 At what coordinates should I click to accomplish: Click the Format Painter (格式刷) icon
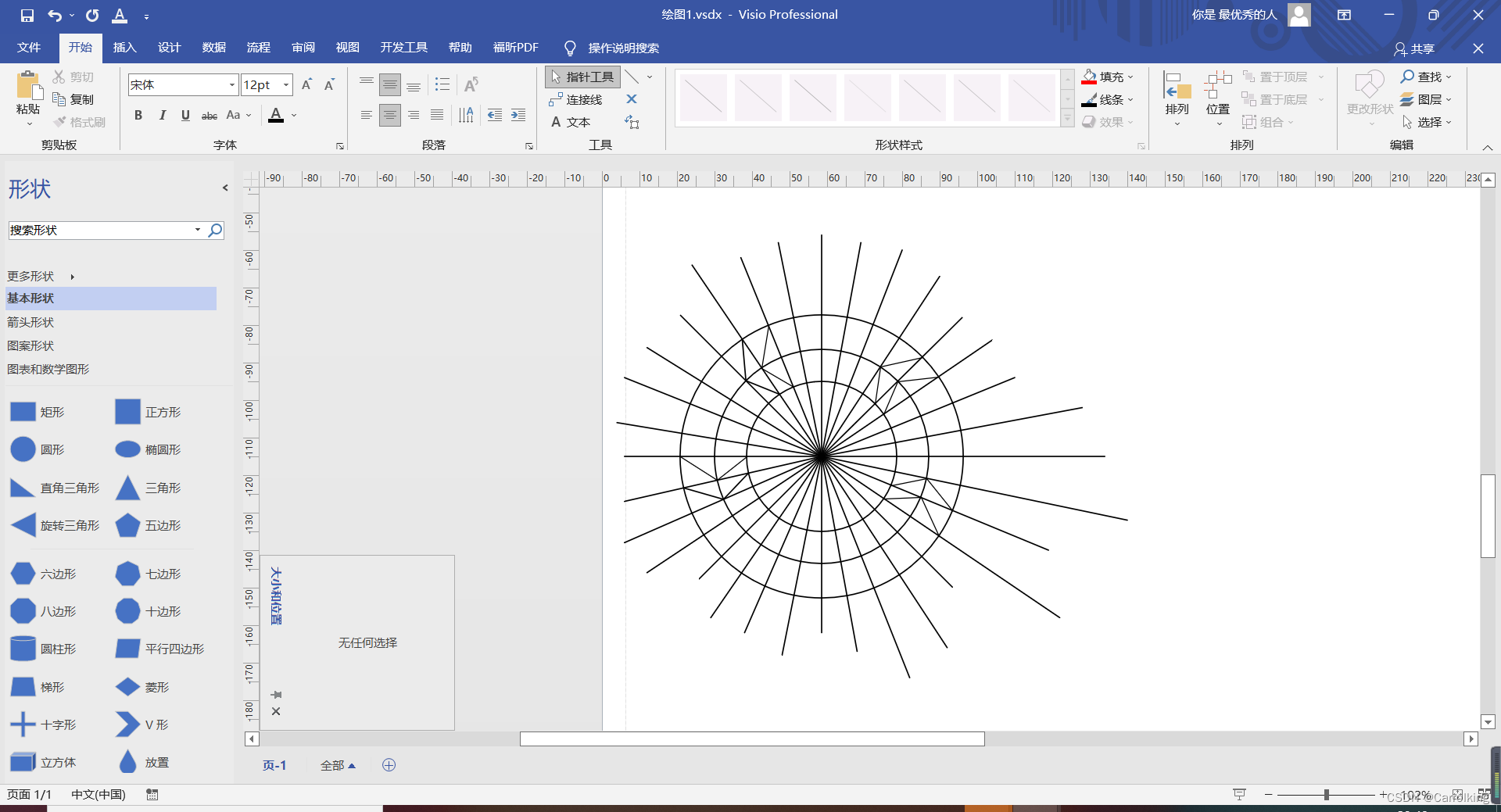pos(60,122)
